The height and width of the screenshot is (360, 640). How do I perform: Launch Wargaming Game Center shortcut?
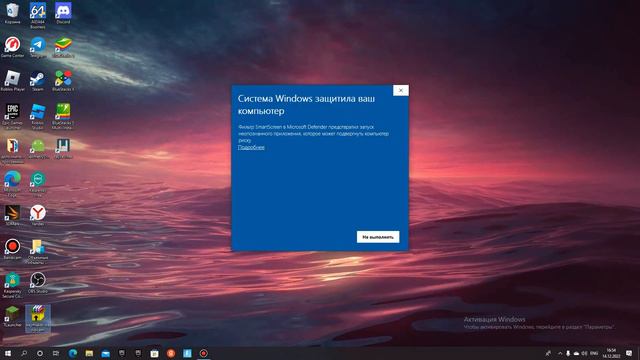[12, 47]
